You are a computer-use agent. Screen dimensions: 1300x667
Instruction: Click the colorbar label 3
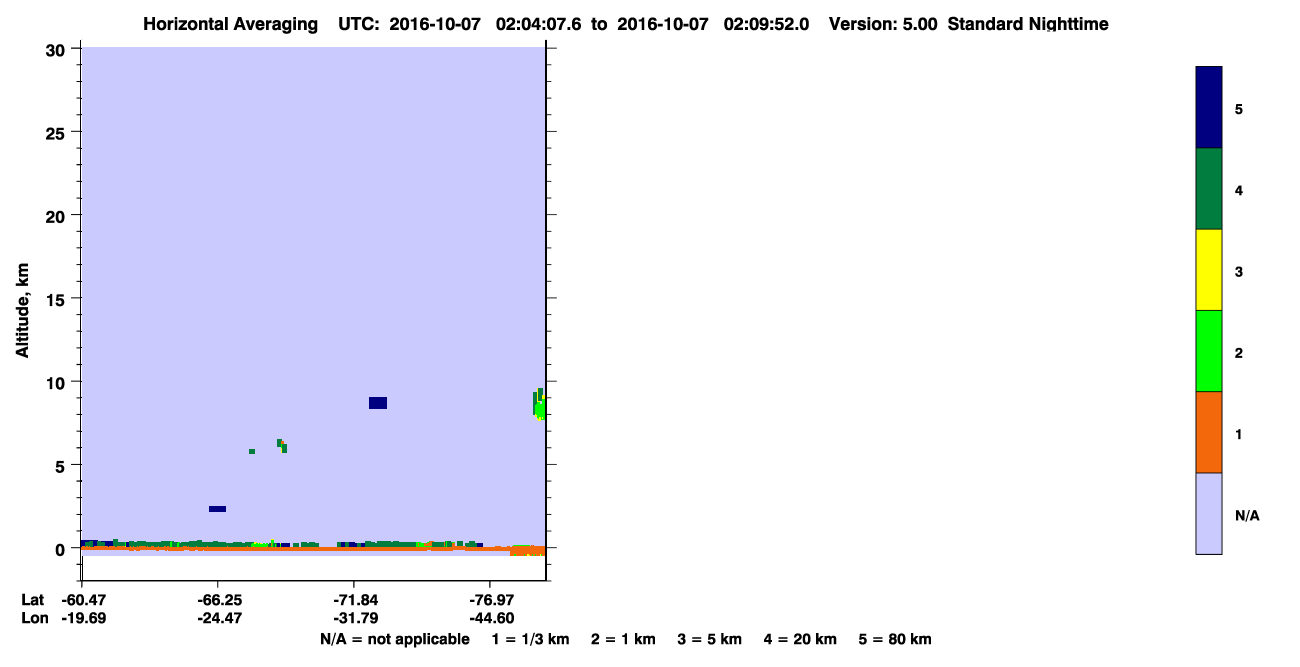pyautogui.click(x=1238, y=271)
